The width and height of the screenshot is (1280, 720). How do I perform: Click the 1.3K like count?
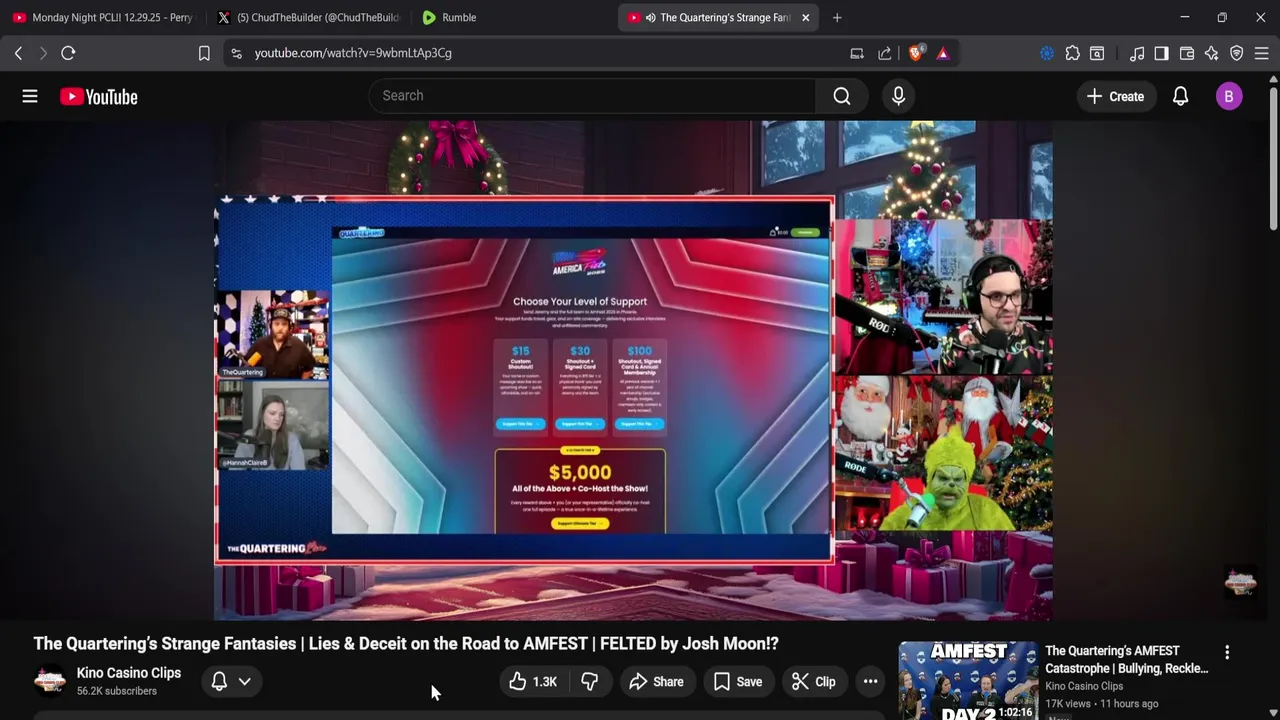[545, 682]
